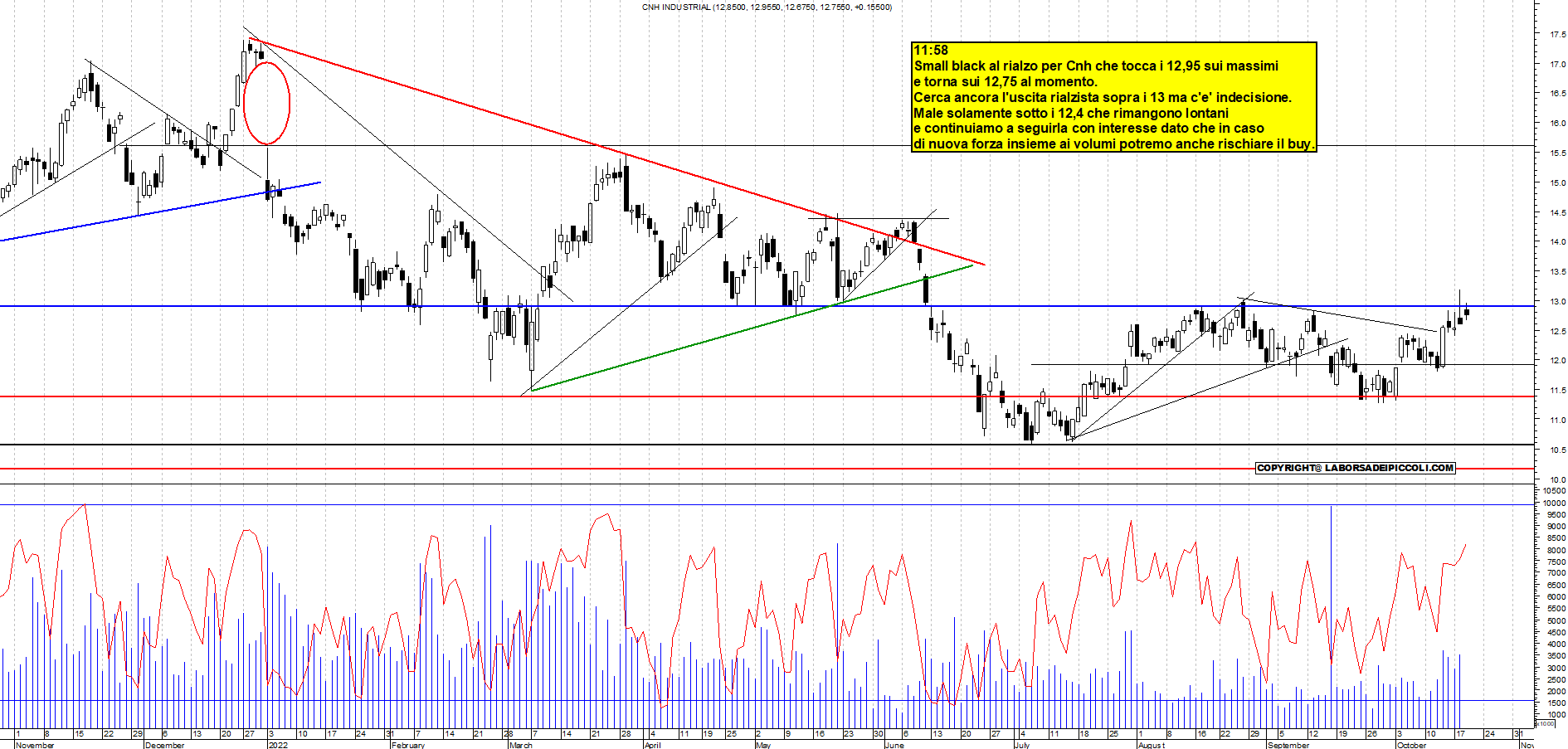
Task: Click the July label on time axis
Action: click(x=1021, y=745)
